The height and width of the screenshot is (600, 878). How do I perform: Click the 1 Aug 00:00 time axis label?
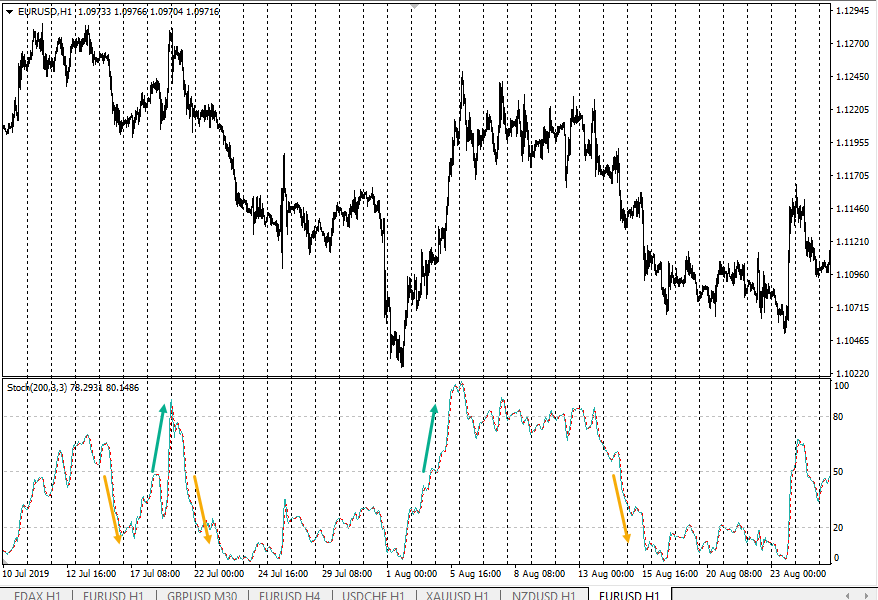[412, 574]
